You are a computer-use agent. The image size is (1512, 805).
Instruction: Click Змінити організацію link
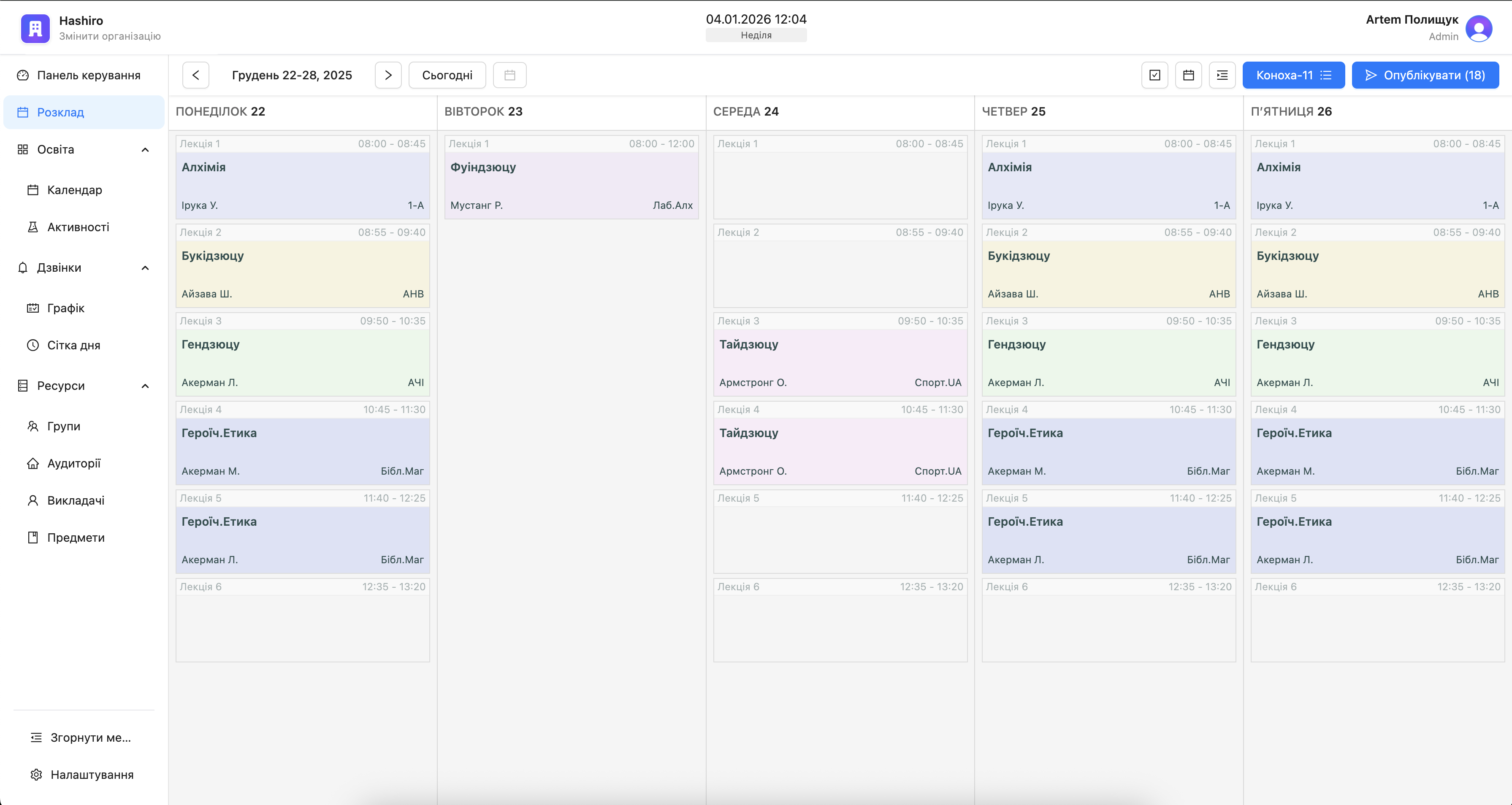[110, 36]
